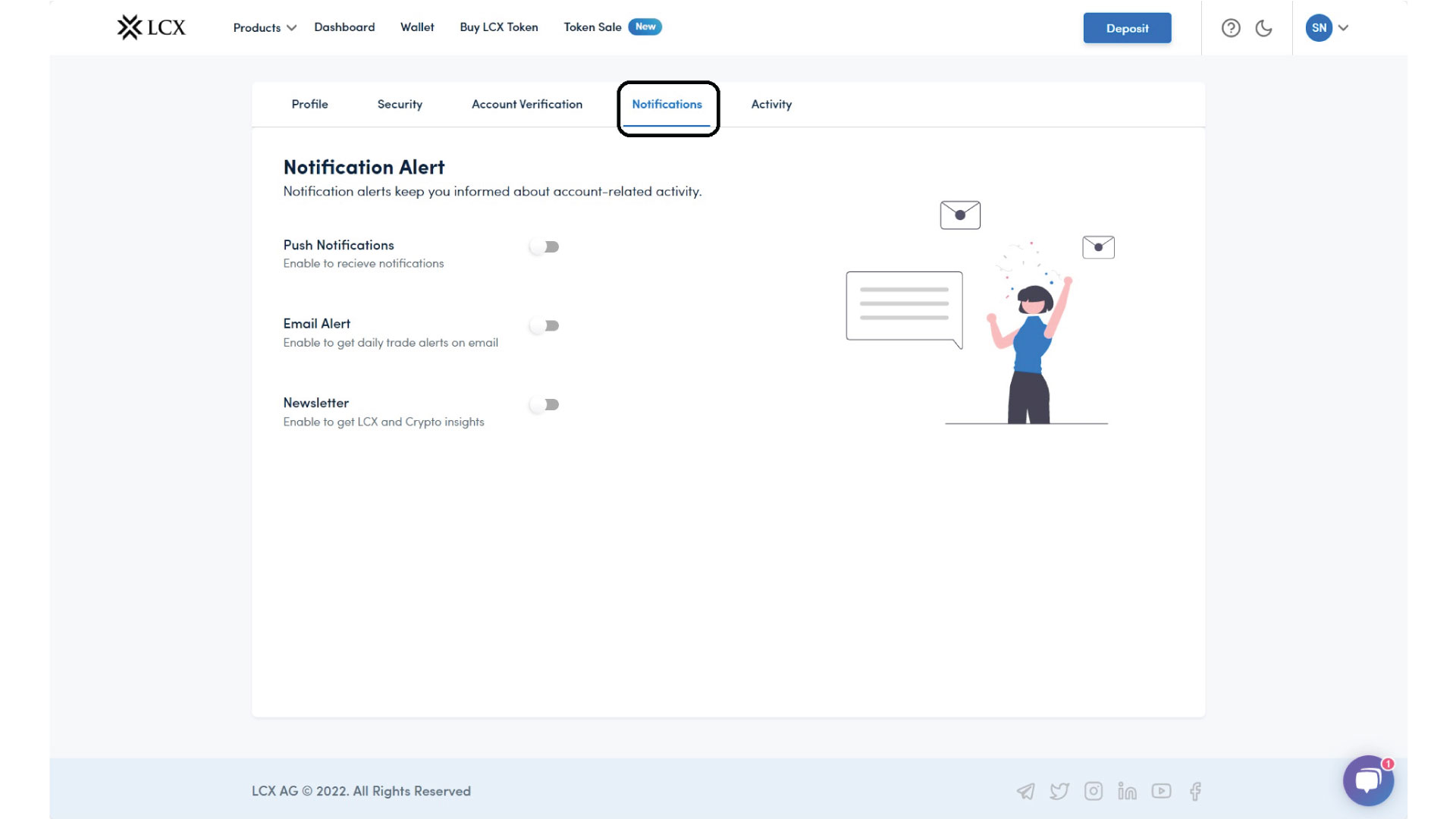This screenshot has height=819, width=1456.
Task: Enable the Push Notifications toggle
Action: tap(544, 247)
